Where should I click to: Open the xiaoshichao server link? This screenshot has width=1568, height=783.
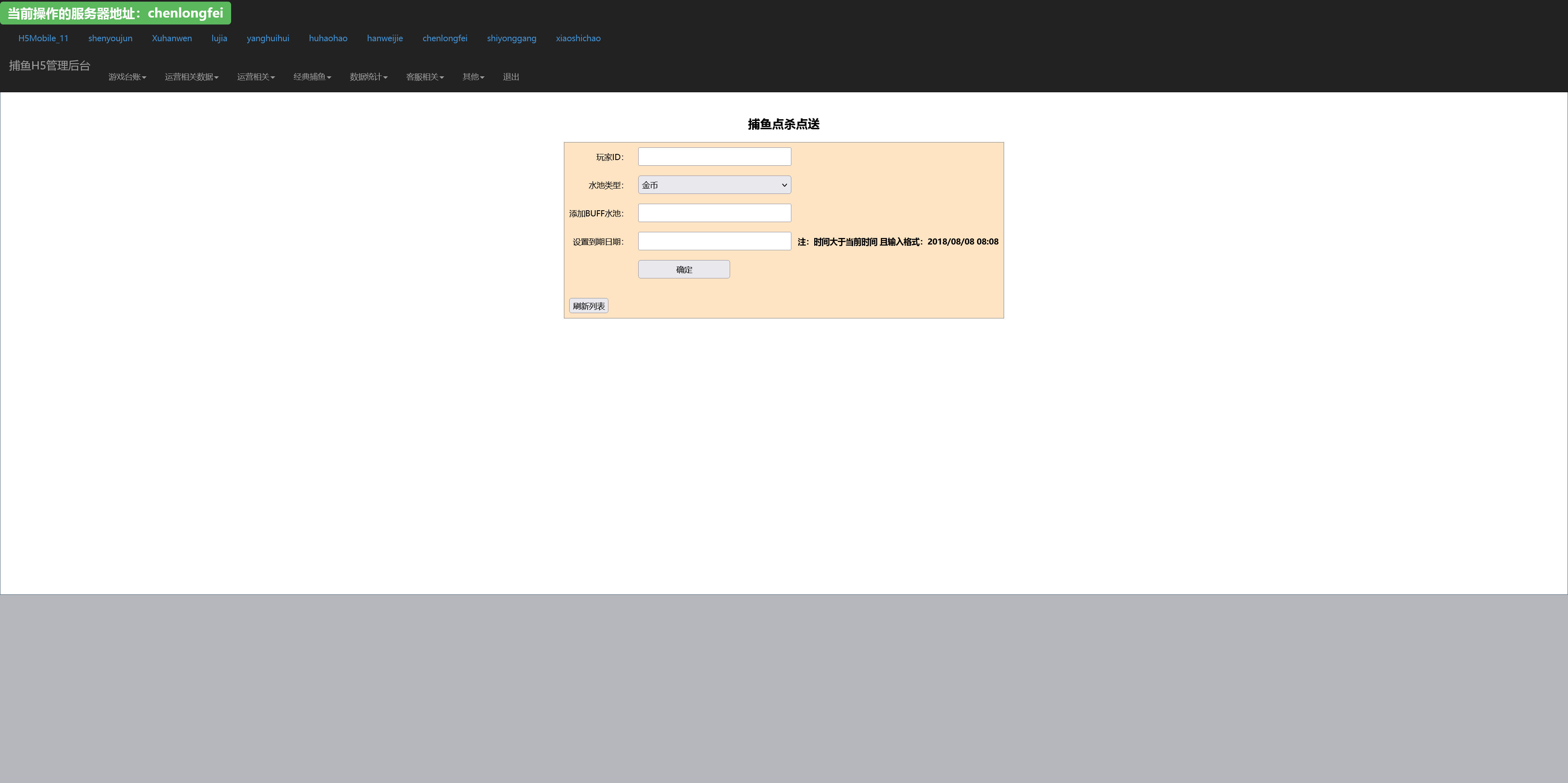(x=578, y=38)
